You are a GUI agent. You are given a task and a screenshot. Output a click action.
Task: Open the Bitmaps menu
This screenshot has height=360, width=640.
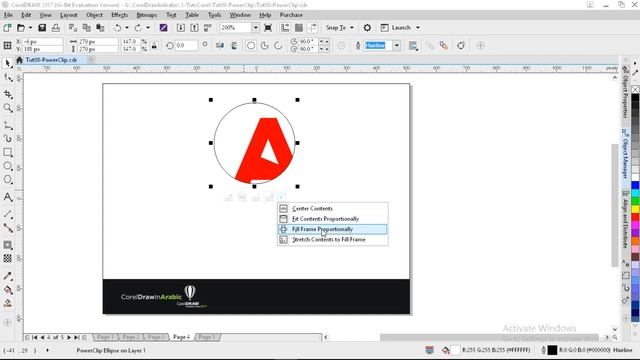pyautogui.click(x=147, y=15)
